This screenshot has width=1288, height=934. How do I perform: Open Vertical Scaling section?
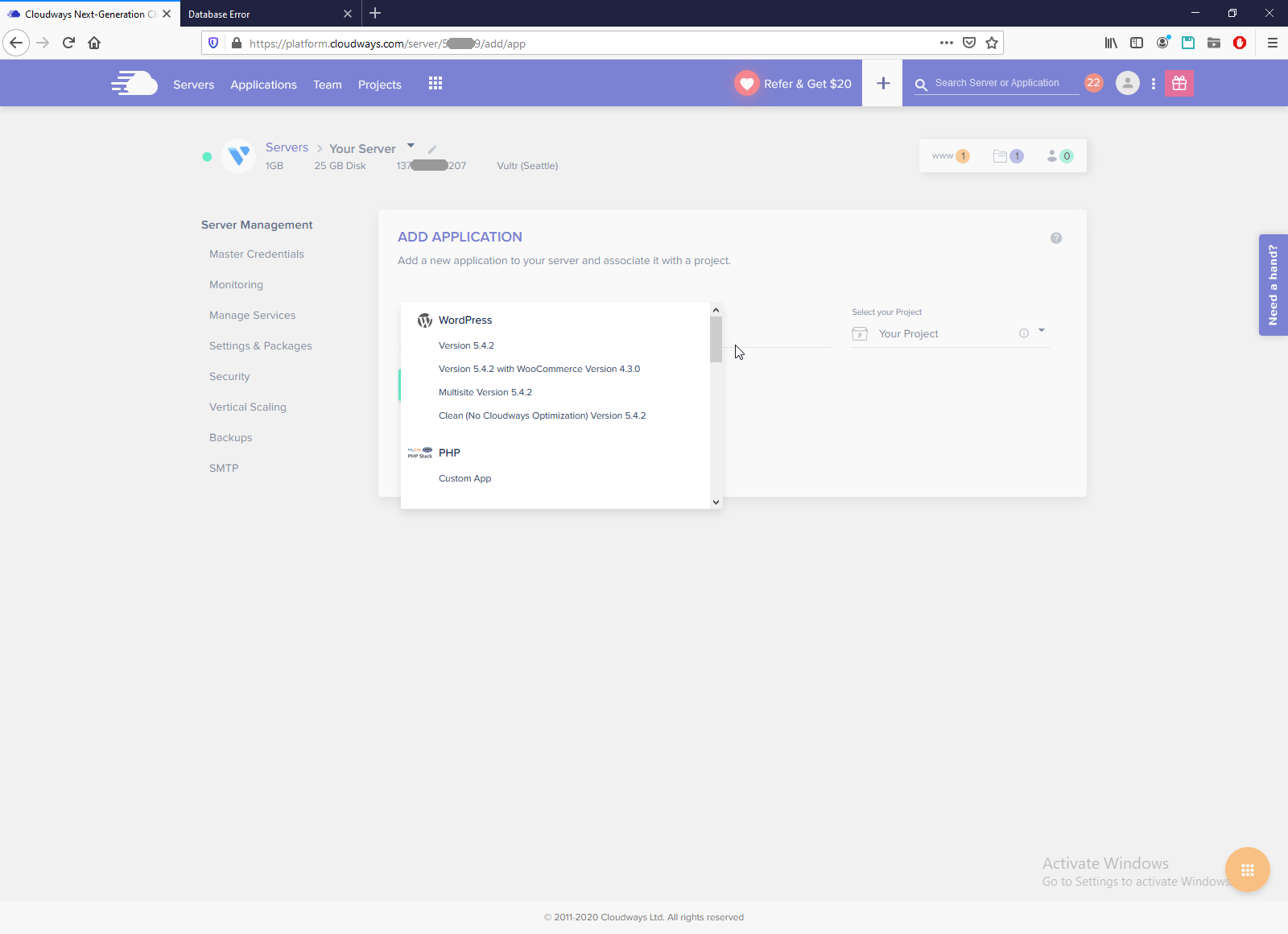tap(248, 407)
